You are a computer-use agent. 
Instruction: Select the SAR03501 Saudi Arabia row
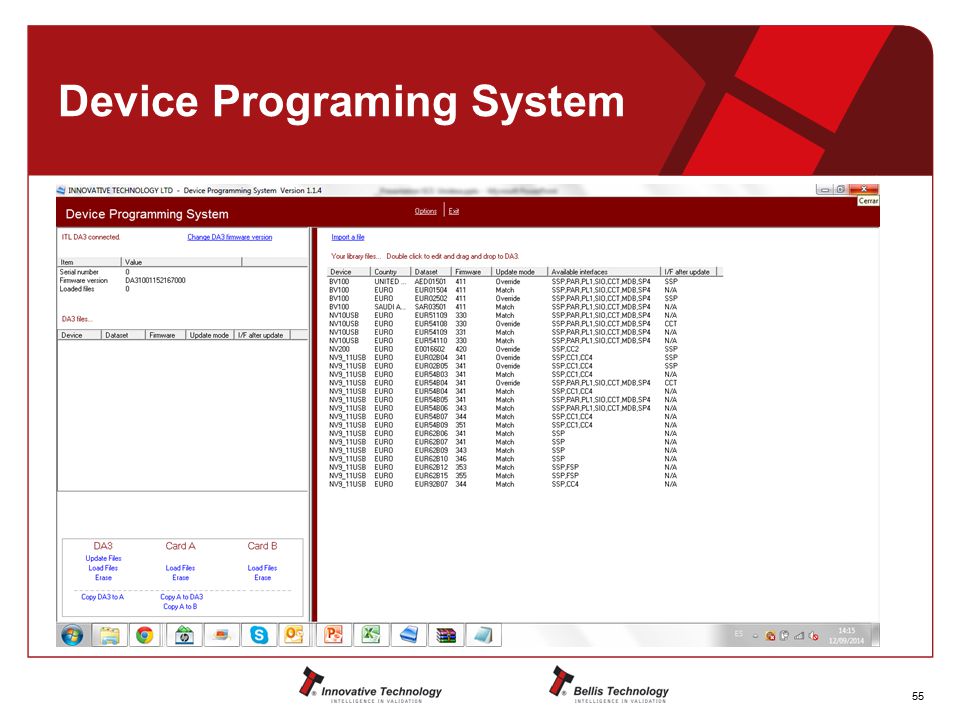pyautogui.click(x=525, y=307)
